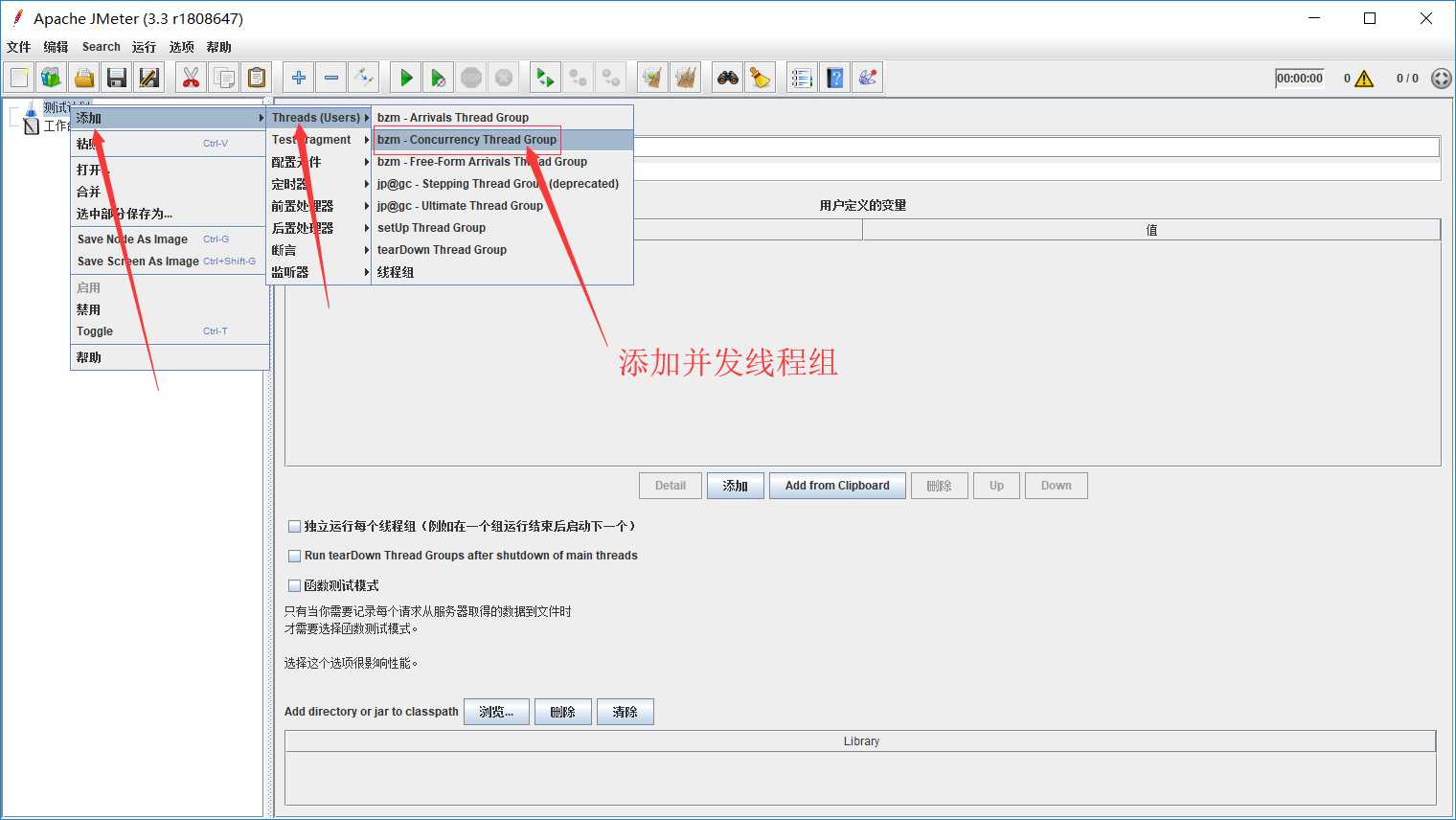The image size is (1456, 820).
Task: Click 浏览... button for classpath
Action: pyautogui.click(x=496, y=712)
